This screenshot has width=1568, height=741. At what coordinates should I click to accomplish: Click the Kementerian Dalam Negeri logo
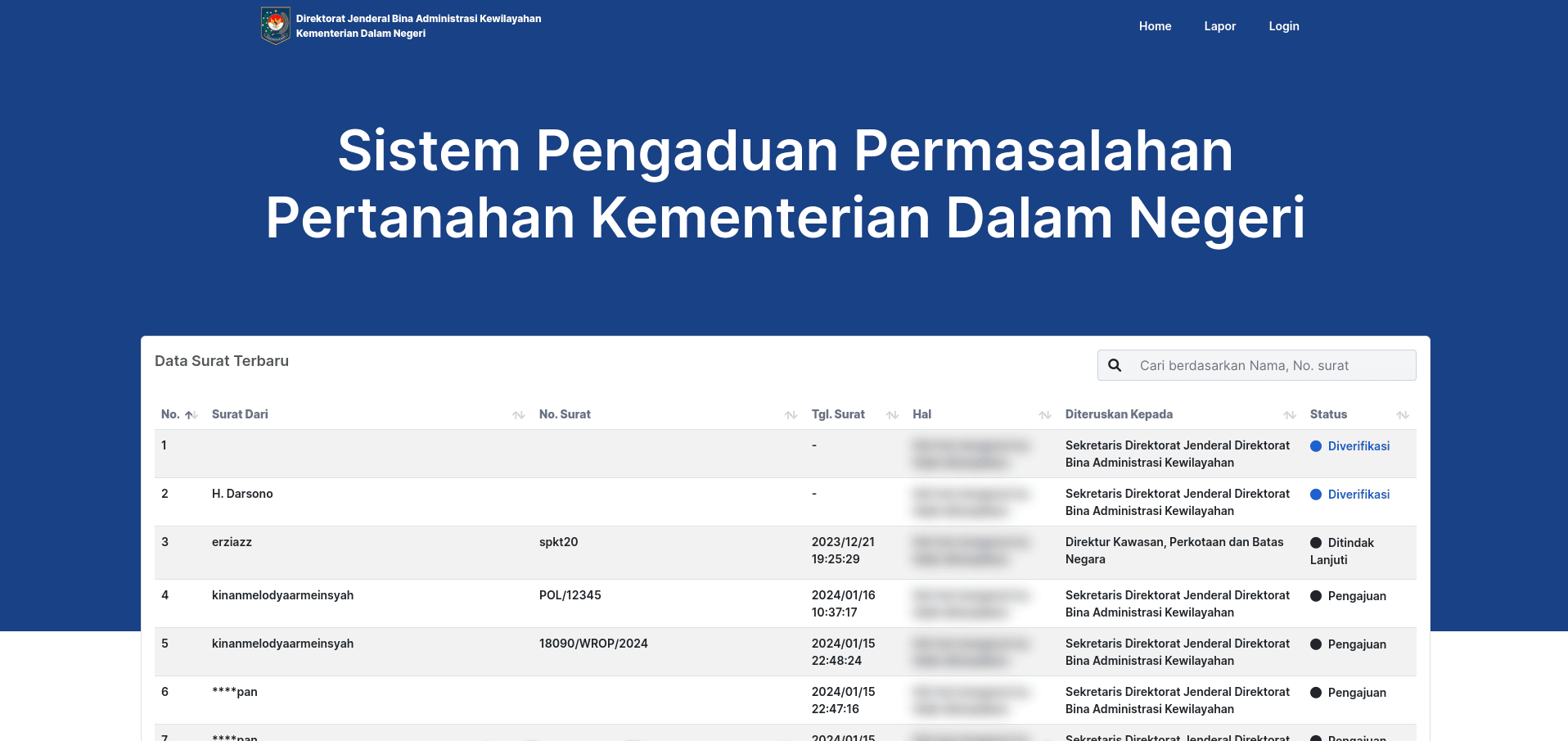coord(276,25)
